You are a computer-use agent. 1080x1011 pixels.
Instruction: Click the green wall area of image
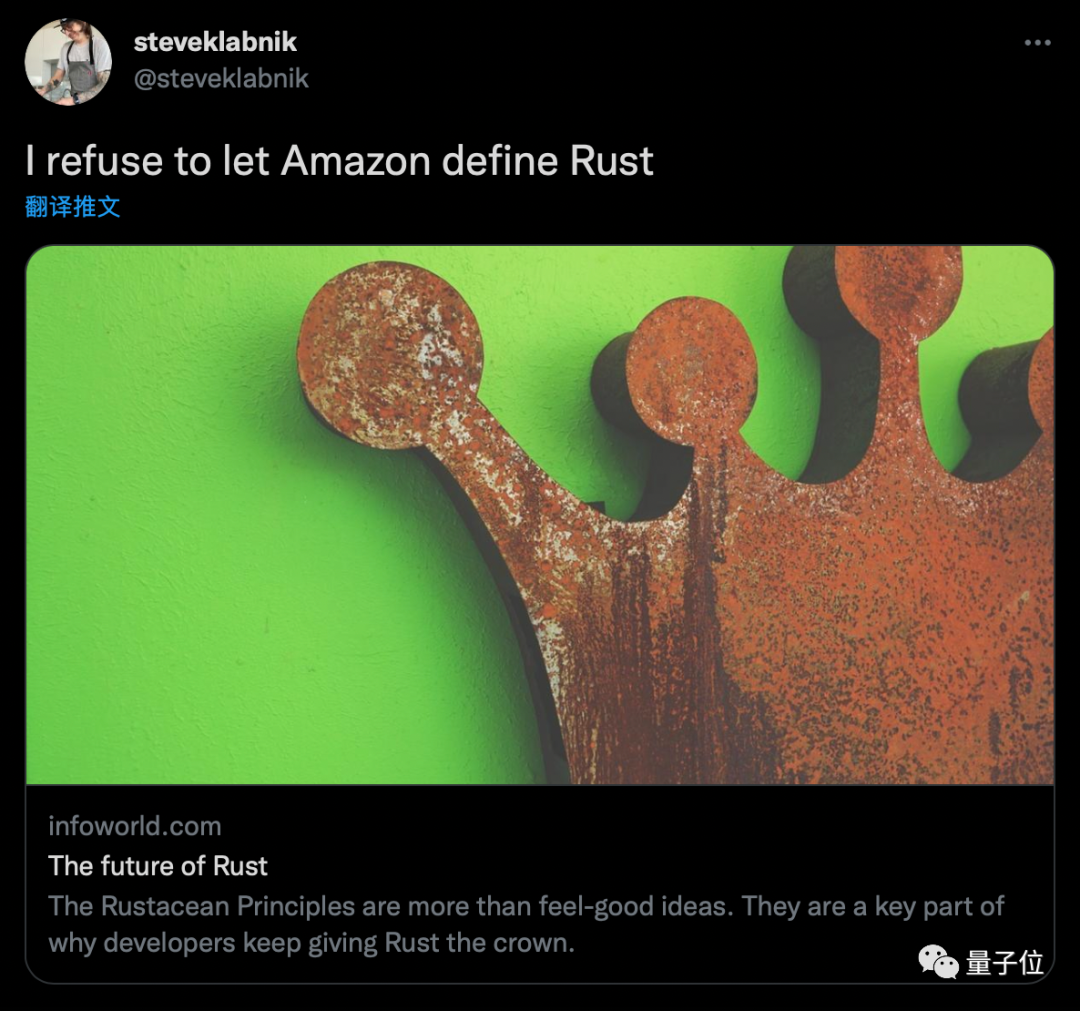click(207, 551)
